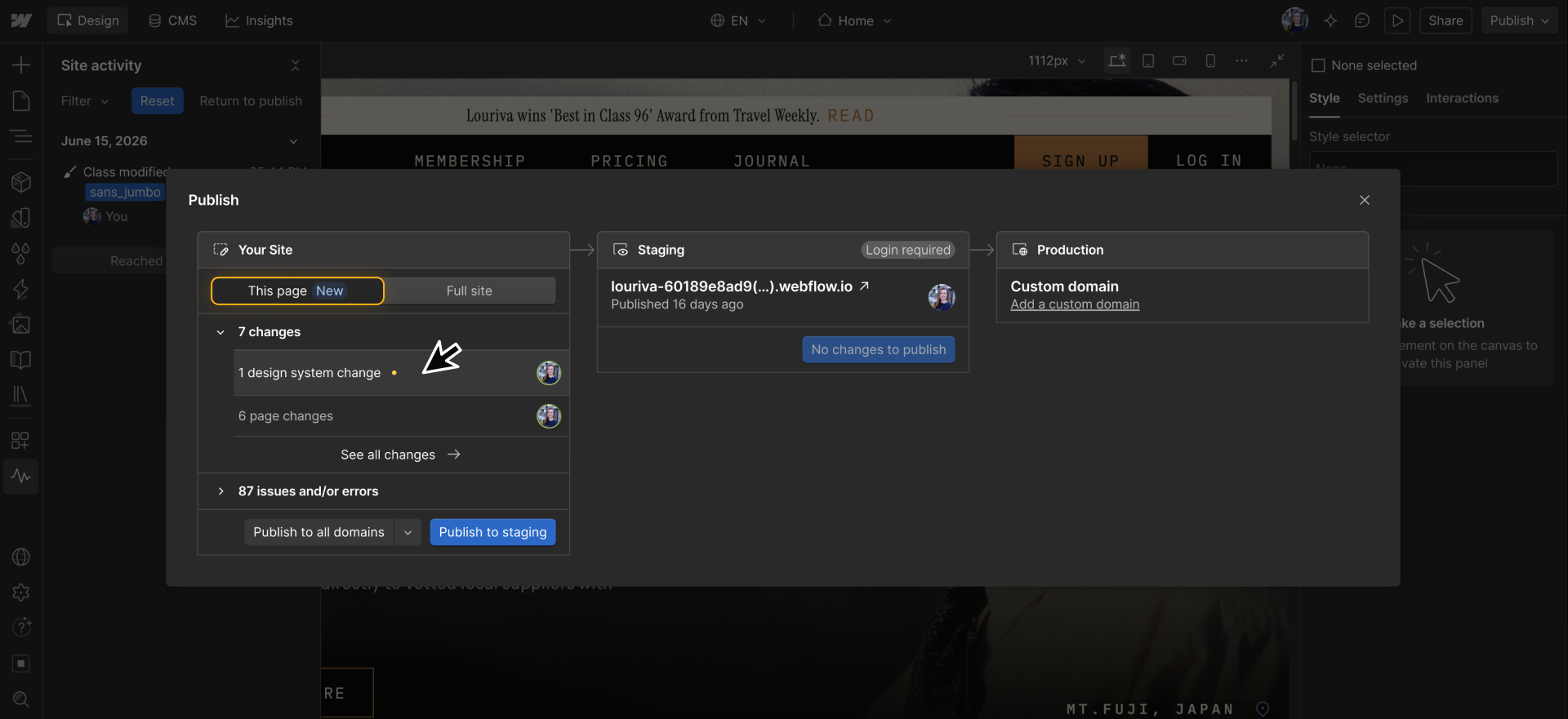Click Return to publish
The image size is (1568, 719).
click(x=251, y=101)
